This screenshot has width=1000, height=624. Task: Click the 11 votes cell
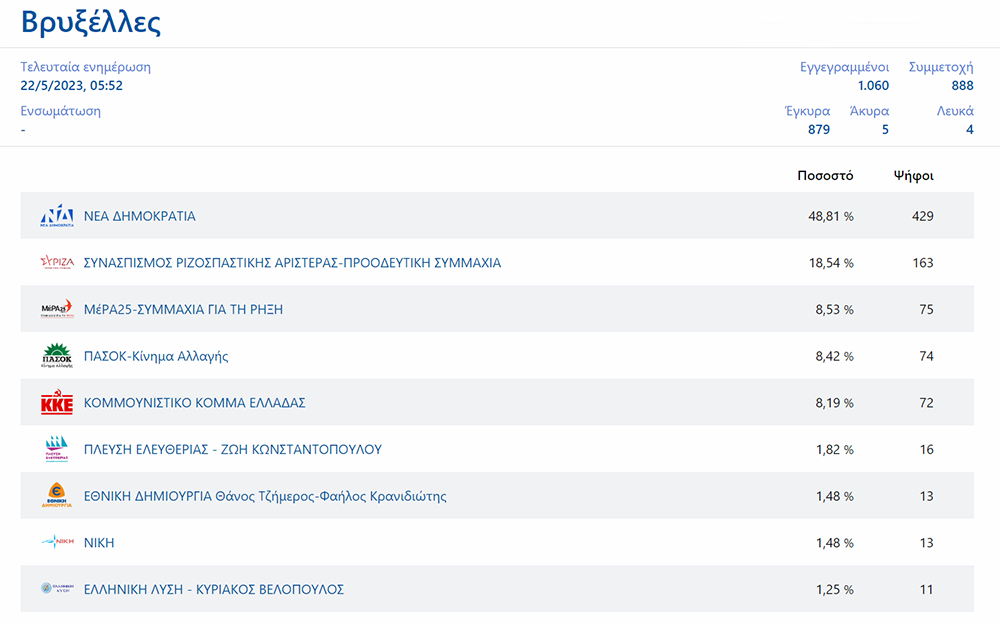point(926,590)
